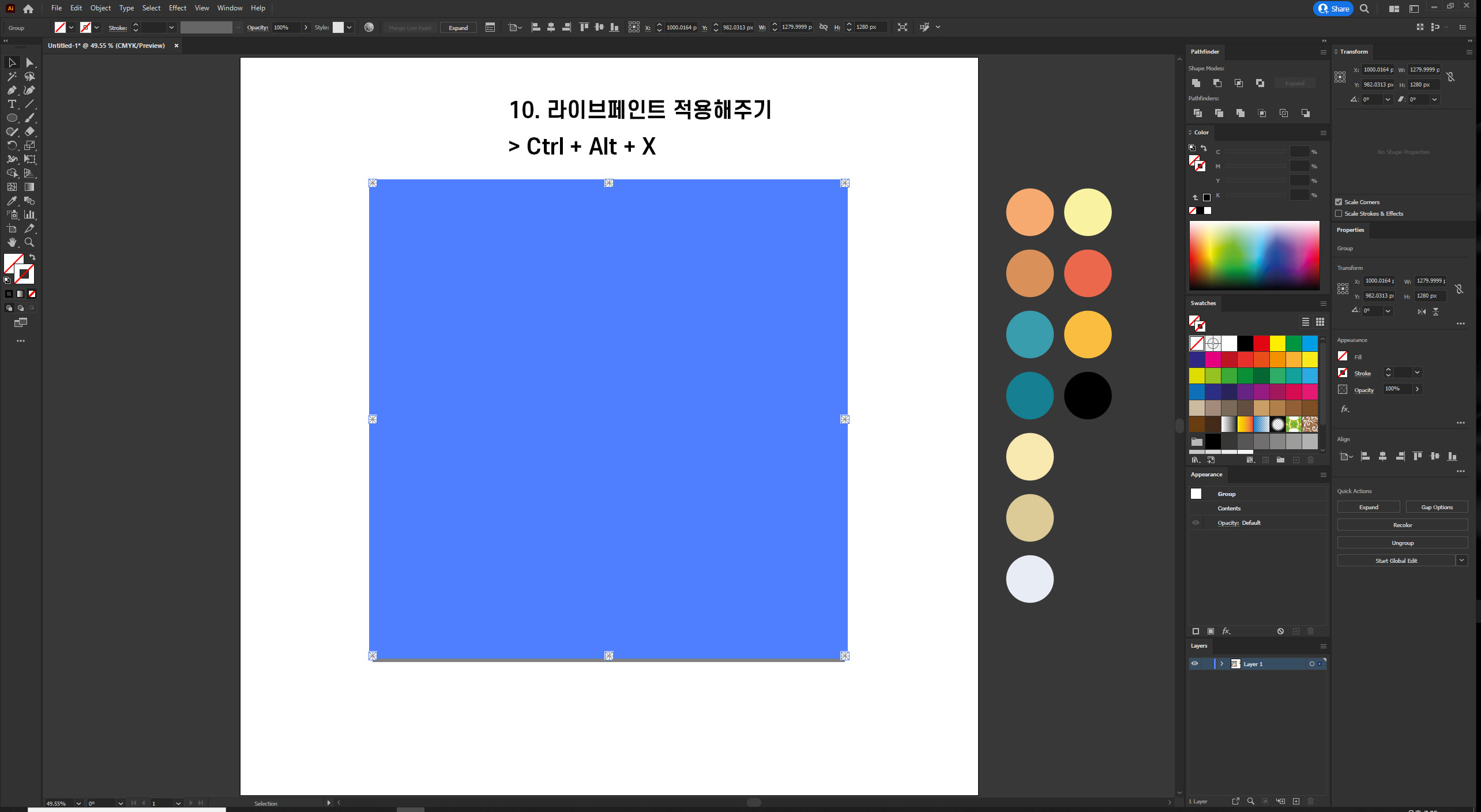Select the Column Graph tool
The height and width of the screenshot is (812, 1481).
tap(29, 215)
